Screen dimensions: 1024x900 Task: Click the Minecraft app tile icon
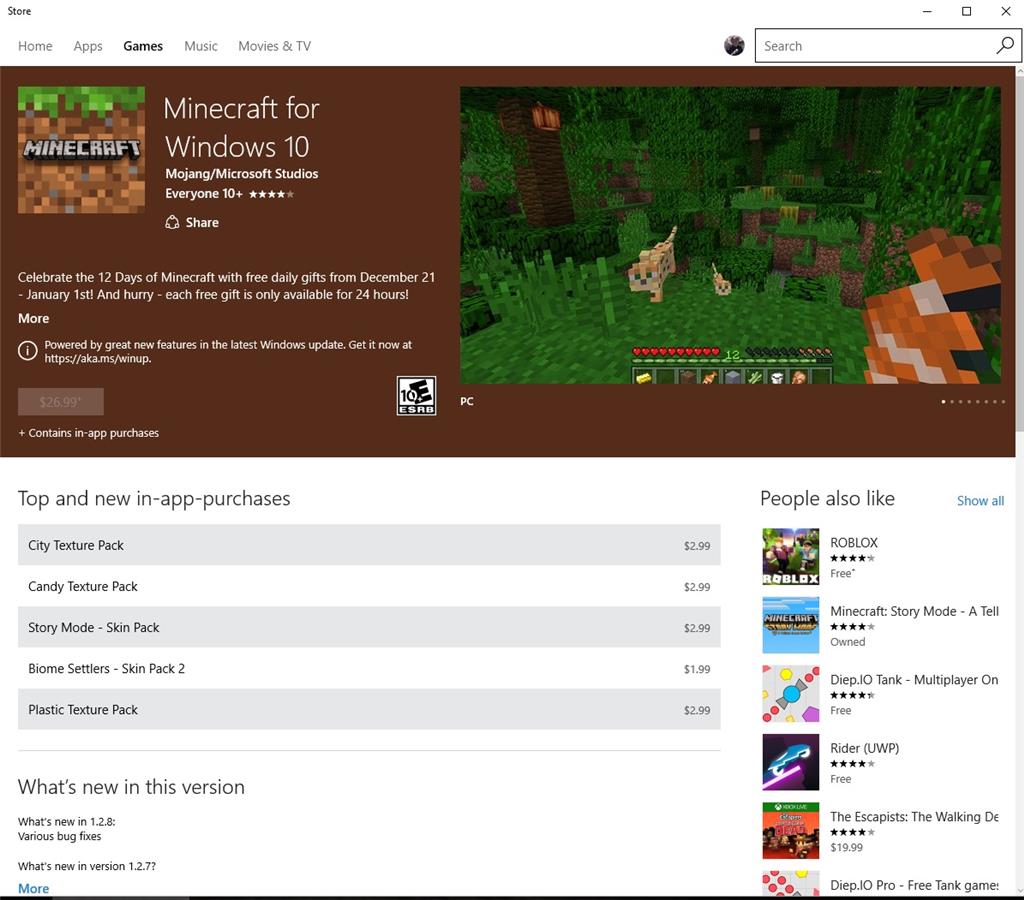82,150
